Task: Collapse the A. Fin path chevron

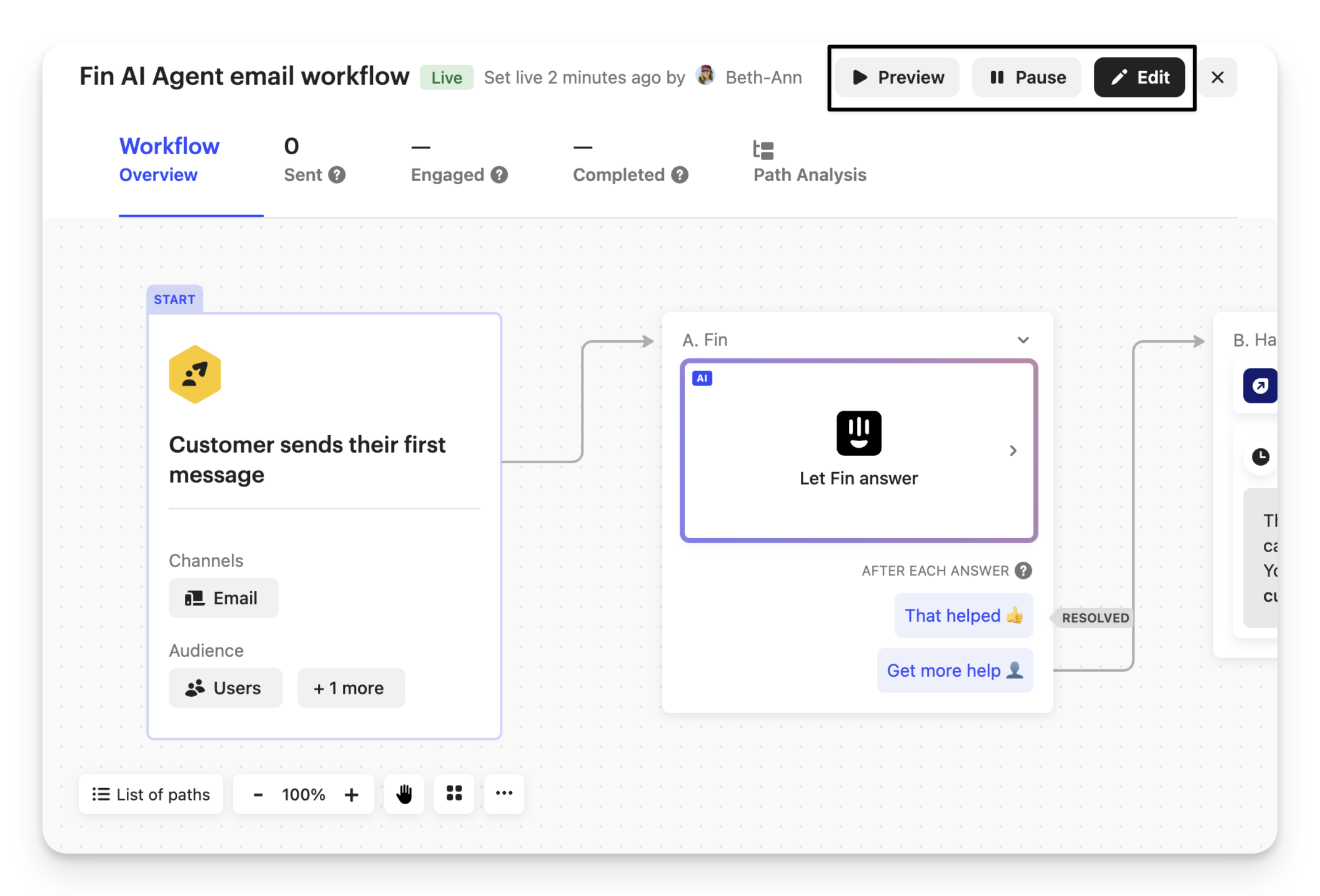Action: (x=1023, y=340)
